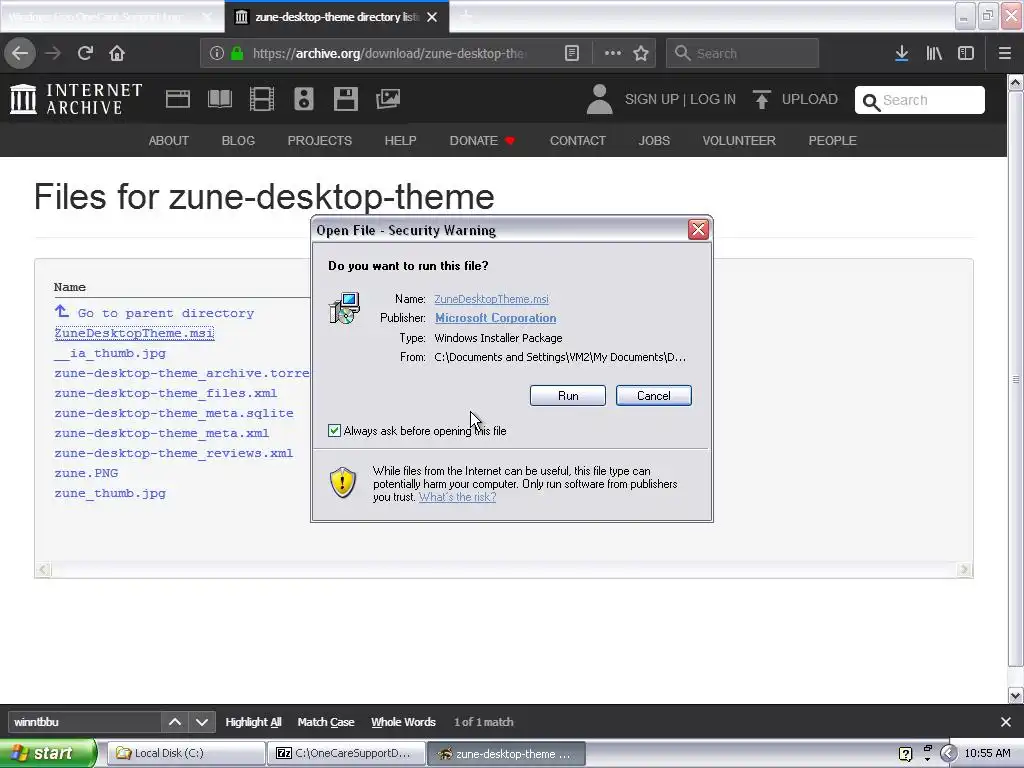The width and height of the screenshot is (1024, 768).
Task: Click the green padlock security icon
Action: point(237,54)
